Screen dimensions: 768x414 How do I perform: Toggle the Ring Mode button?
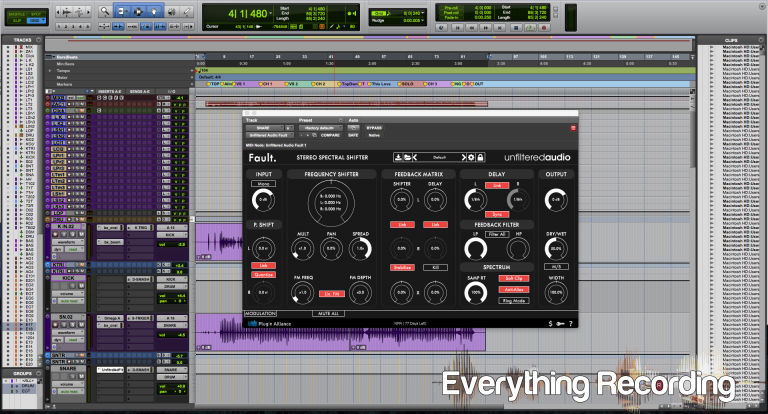tap(514, 301)
